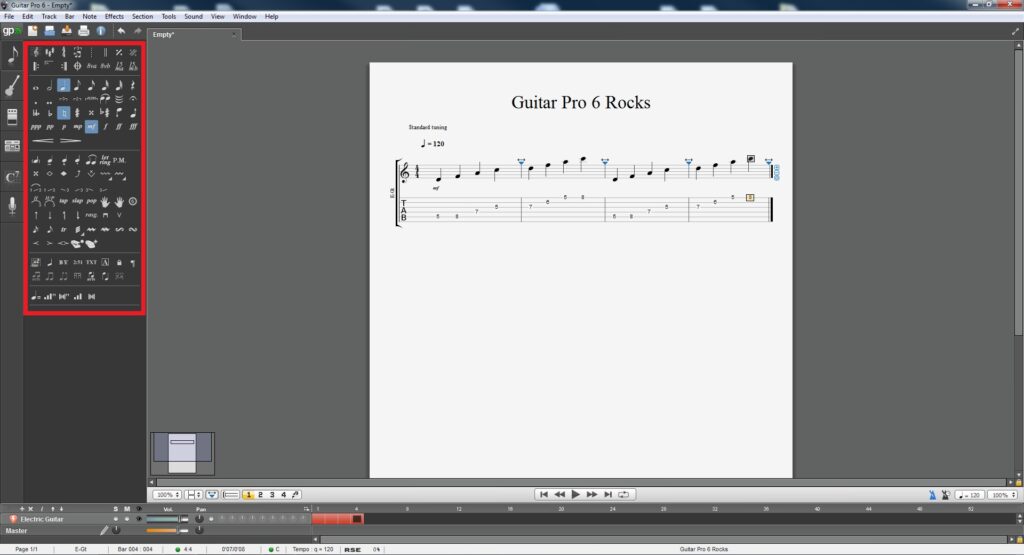Select the half note duration
The width and height of the screenshot is (1024, 555).
point(50,86)
